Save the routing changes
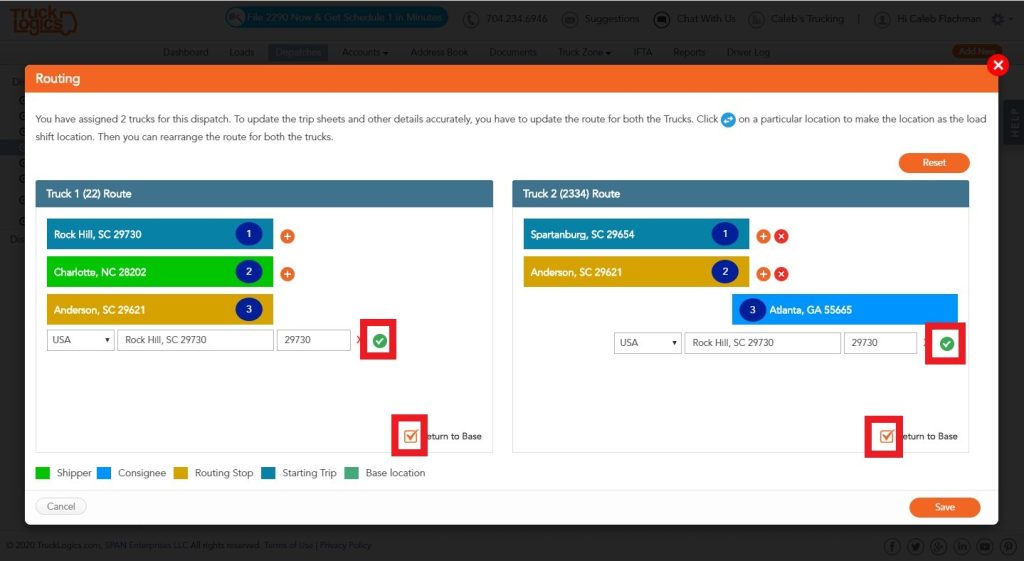Image resolution: width=1024 pixels, height=561 pixels. tap(944, 507)
